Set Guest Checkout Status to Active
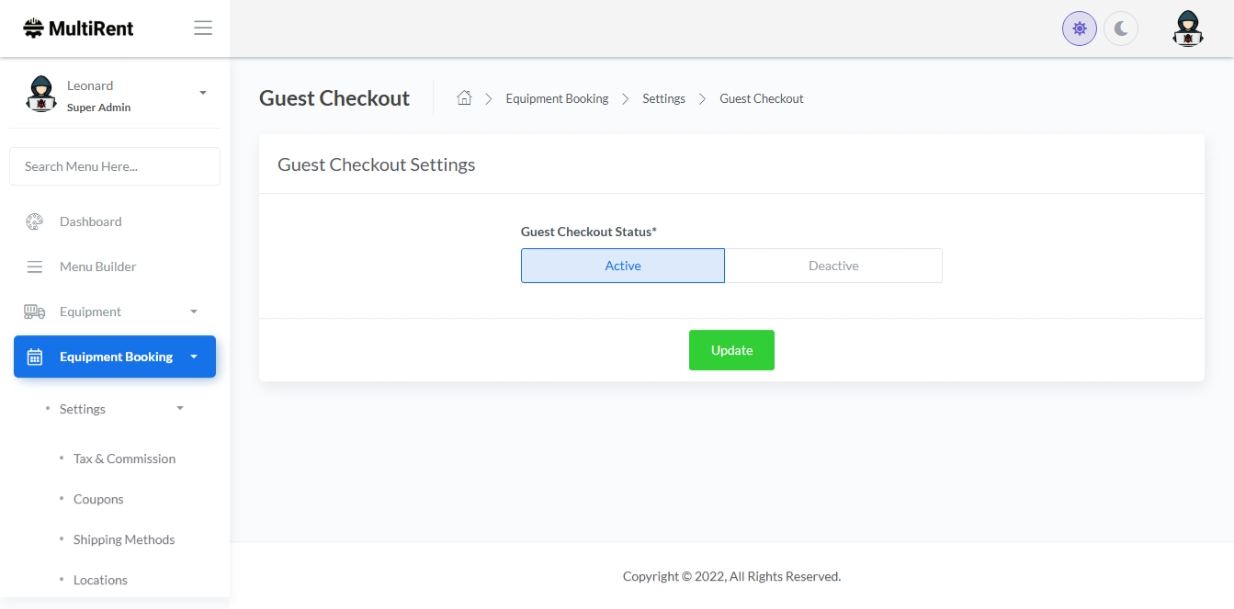This screenshot has height=609, width=1234. (x=622, y=266)
